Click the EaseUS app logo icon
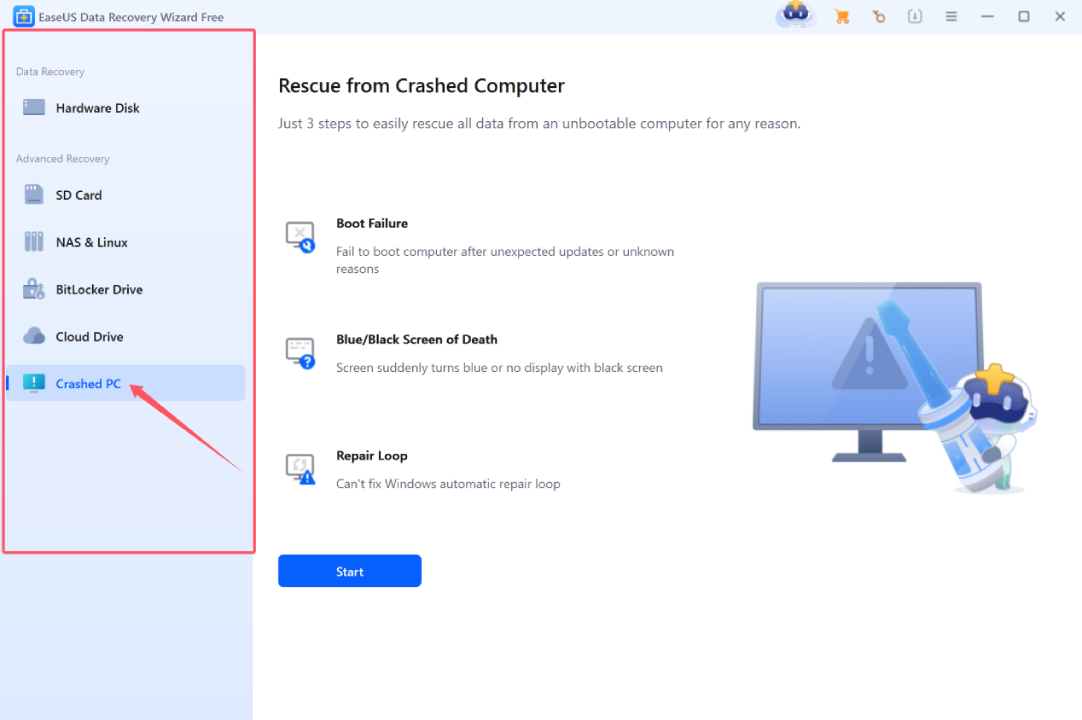 (23, 16)
